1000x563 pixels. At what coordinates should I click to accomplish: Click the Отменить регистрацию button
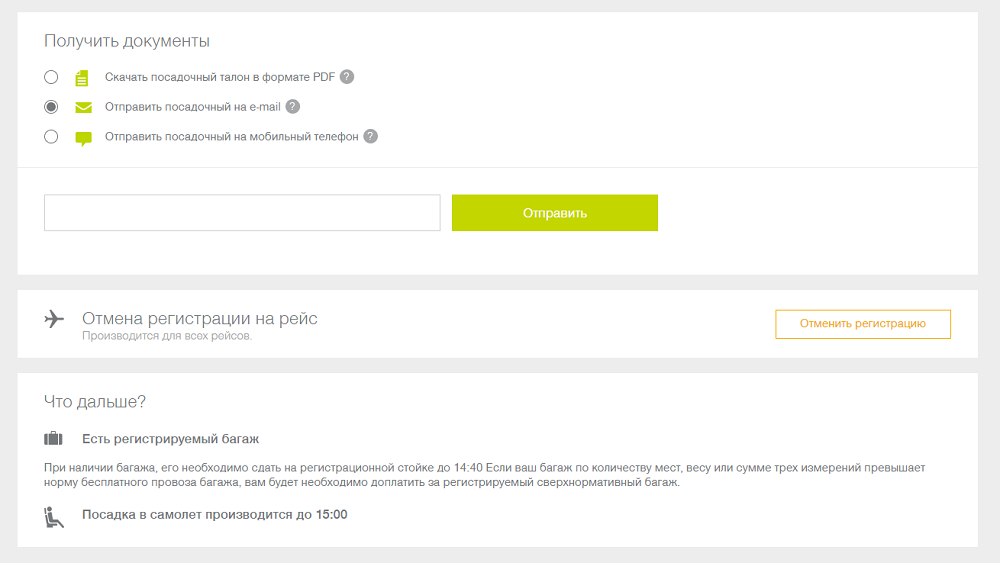point(862,324)
